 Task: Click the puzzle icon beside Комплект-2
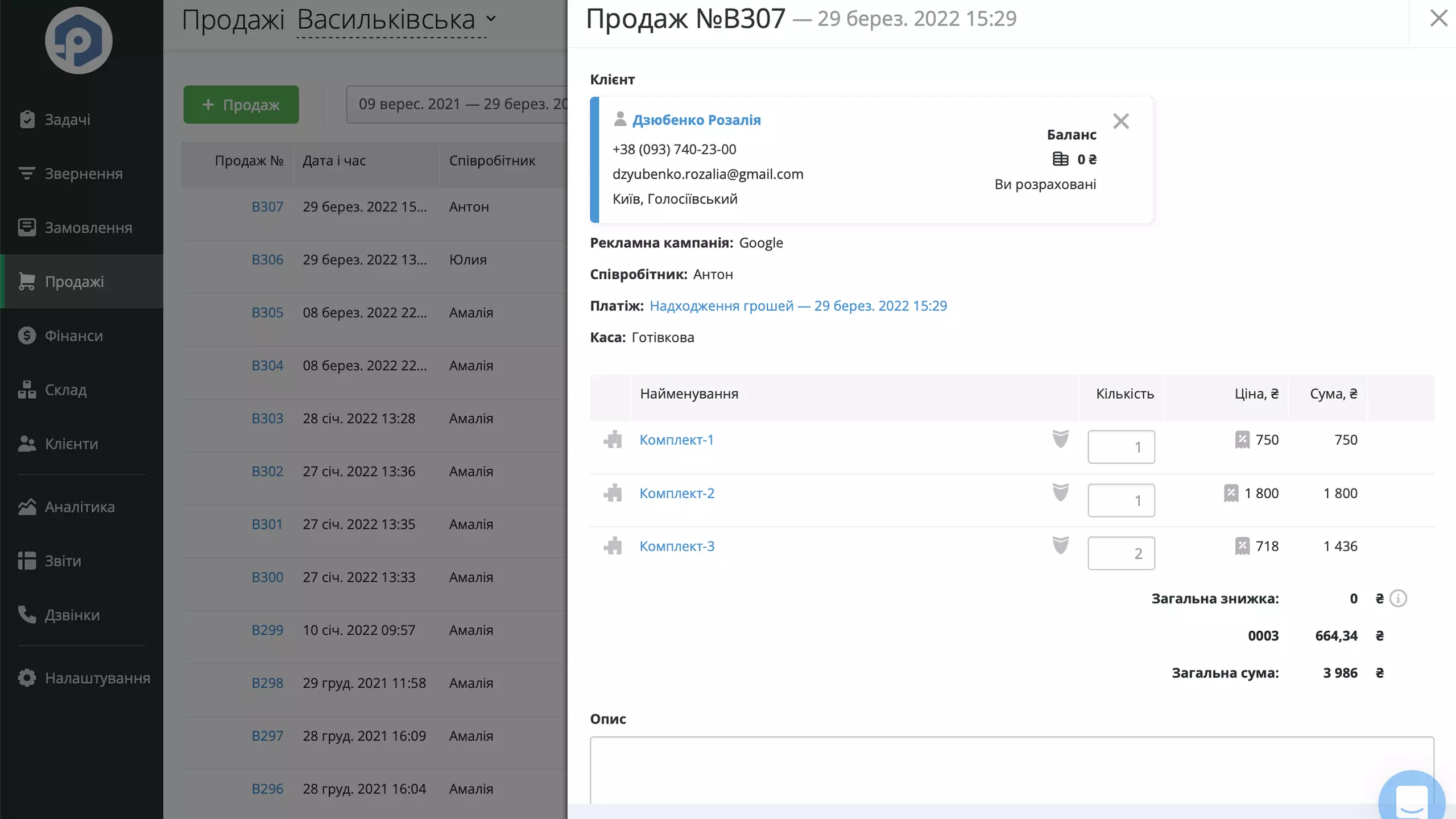613,493
